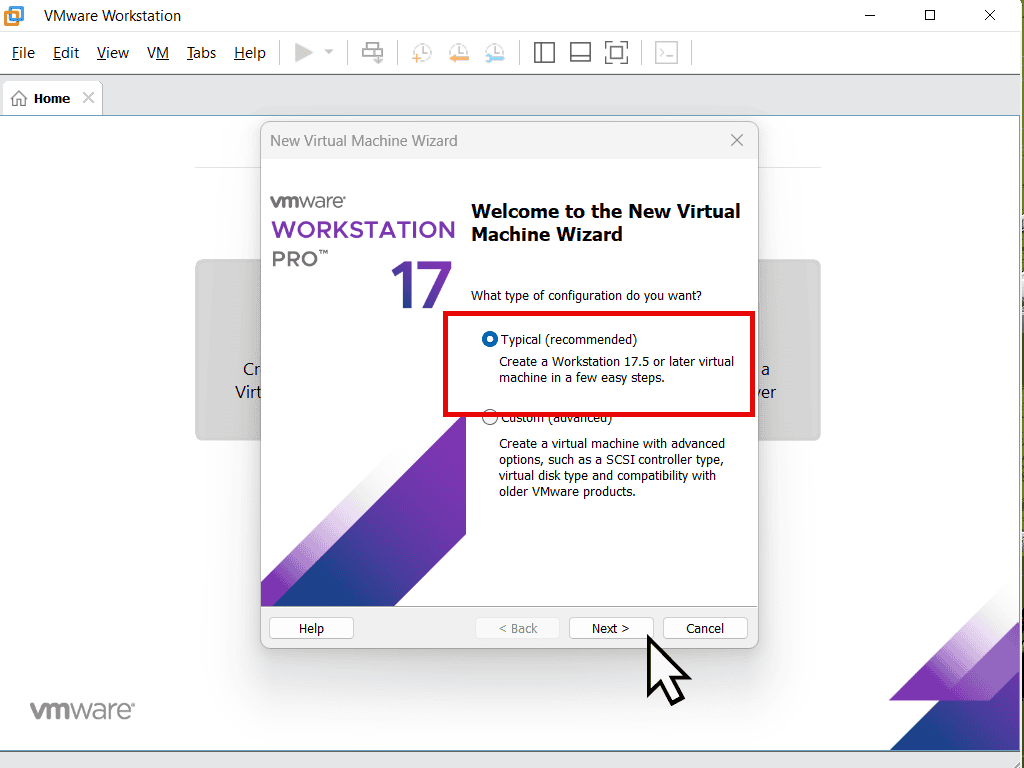
Task: Select the Typical (recommended) radio button
Action: tap(490, 340)
